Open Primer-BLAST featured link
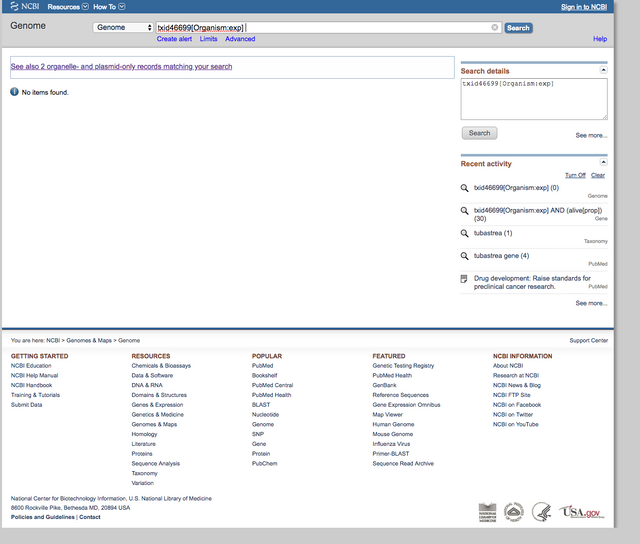Viewport: 640px width, 544px height. point(391,454)
